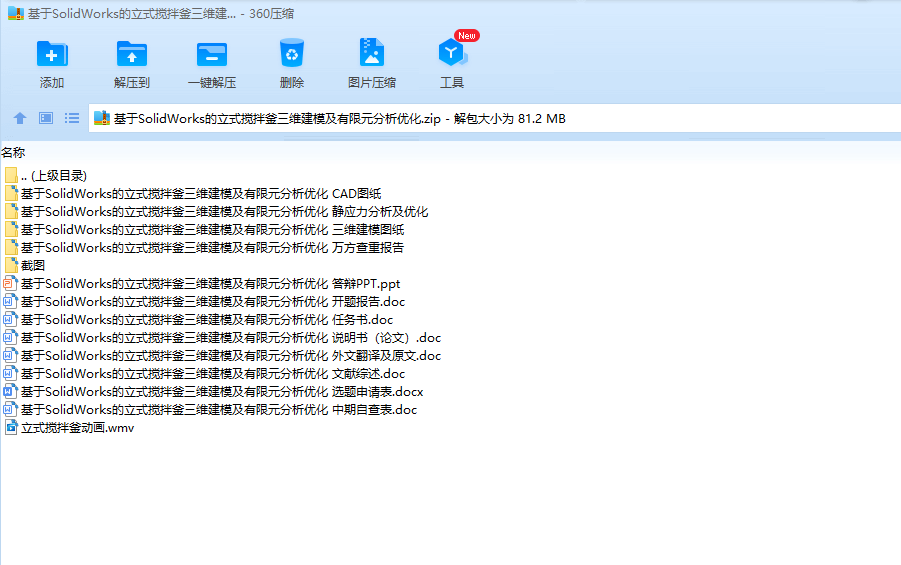
Task: Click the 删除 (Delete) trash icon
Action: [292, 53]
